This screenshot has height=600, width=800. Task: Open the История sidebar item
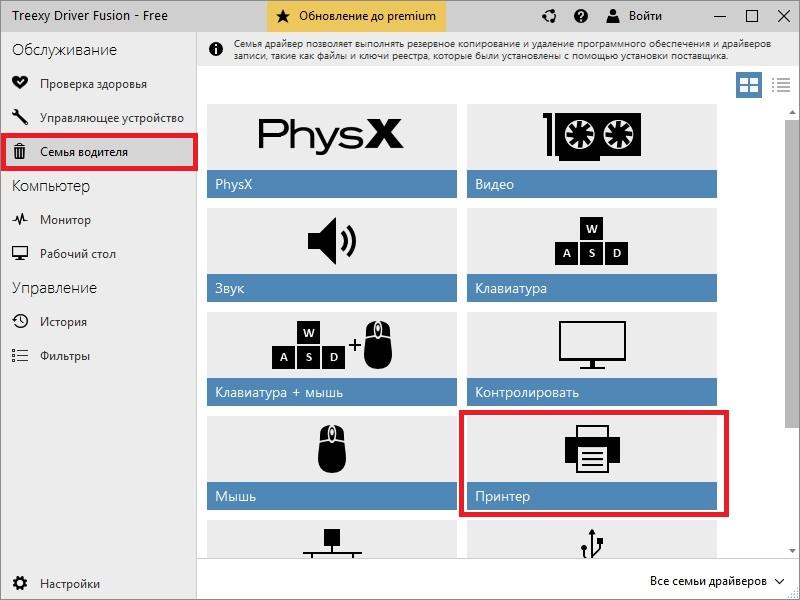click(63, 322)
